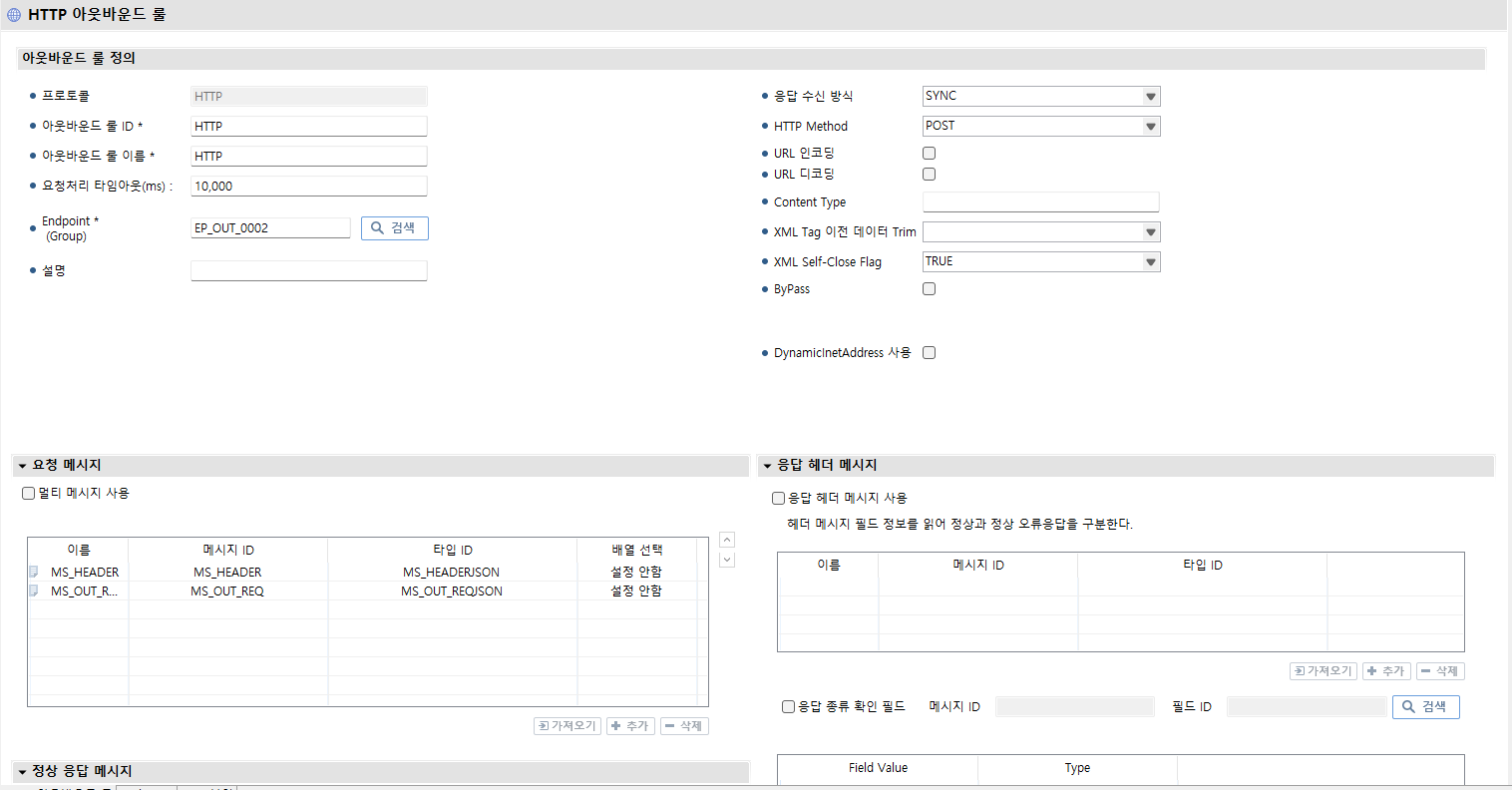Open the HTTP Method dropdown showing POST
1512x790 pixels.
point(1151,126)
